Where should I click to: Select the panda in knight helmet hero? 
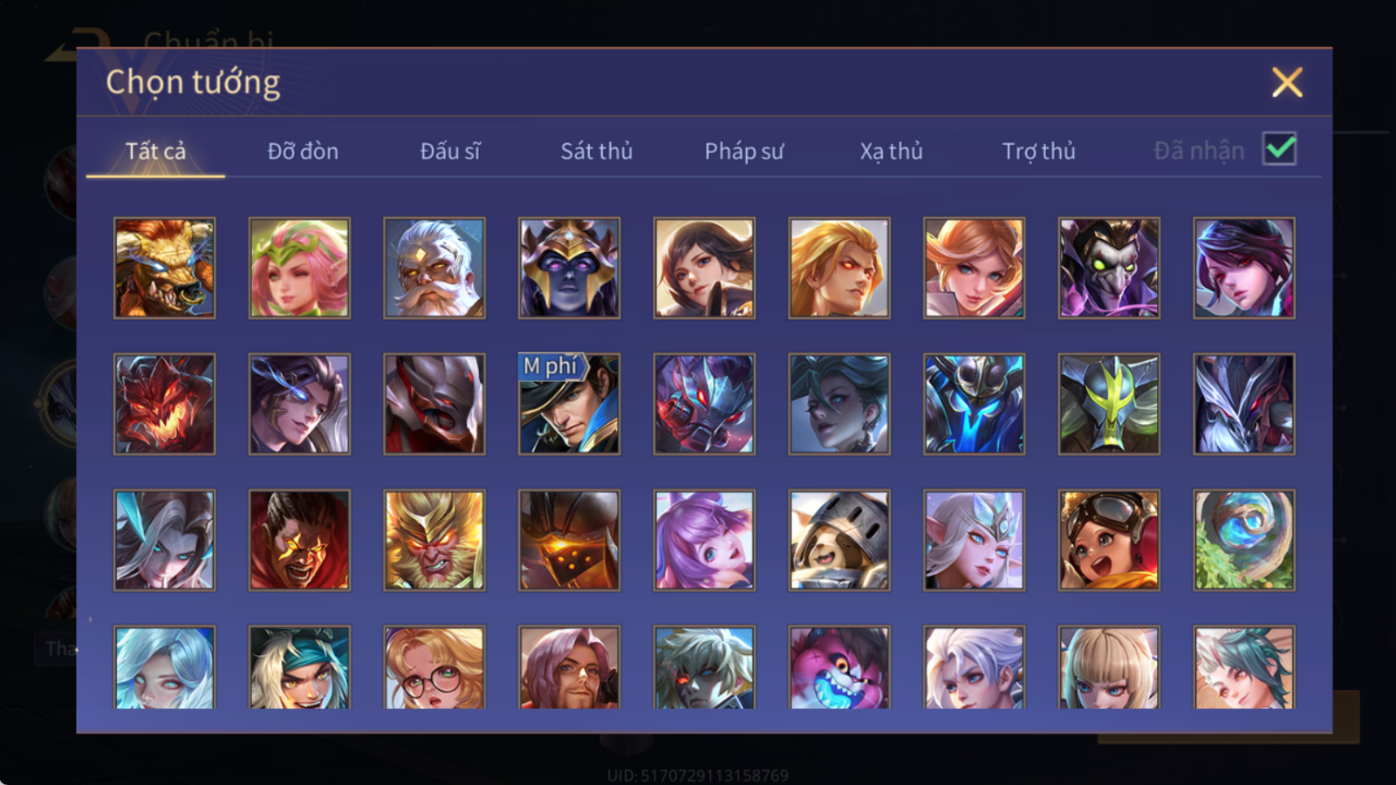839,540
